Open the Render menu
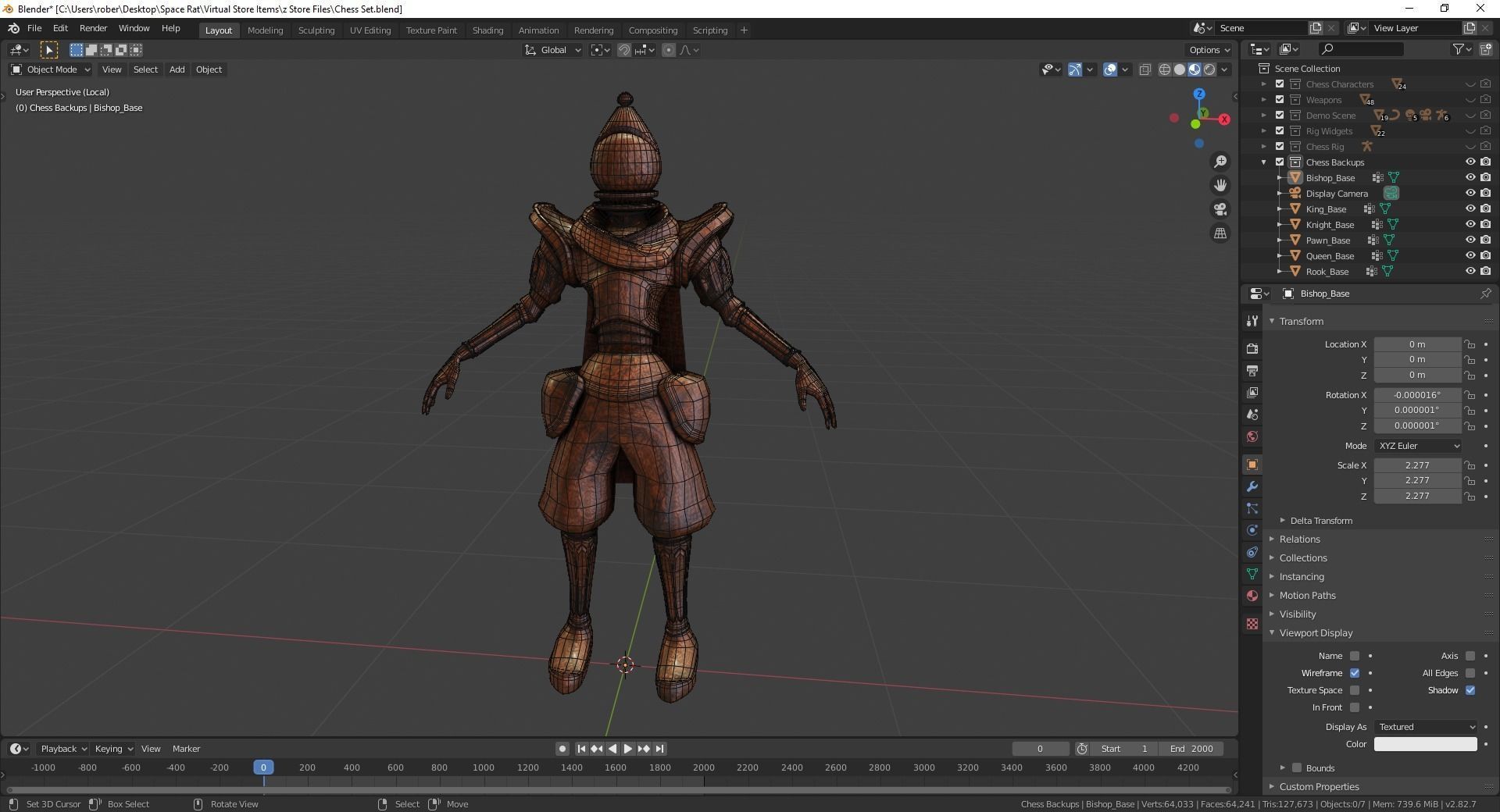The image size is (1500, 812). [x=93, y=28]
